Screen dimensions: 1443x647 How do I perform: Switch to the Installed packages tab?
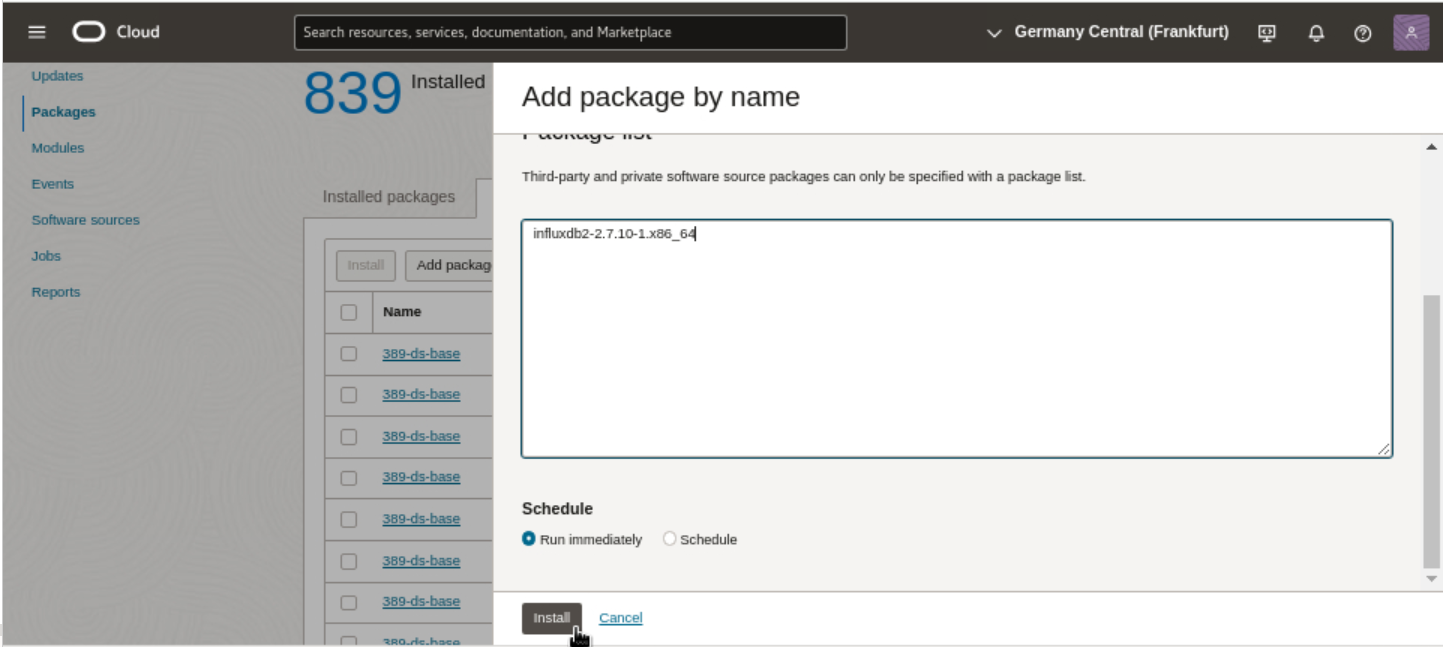[389, 197]
